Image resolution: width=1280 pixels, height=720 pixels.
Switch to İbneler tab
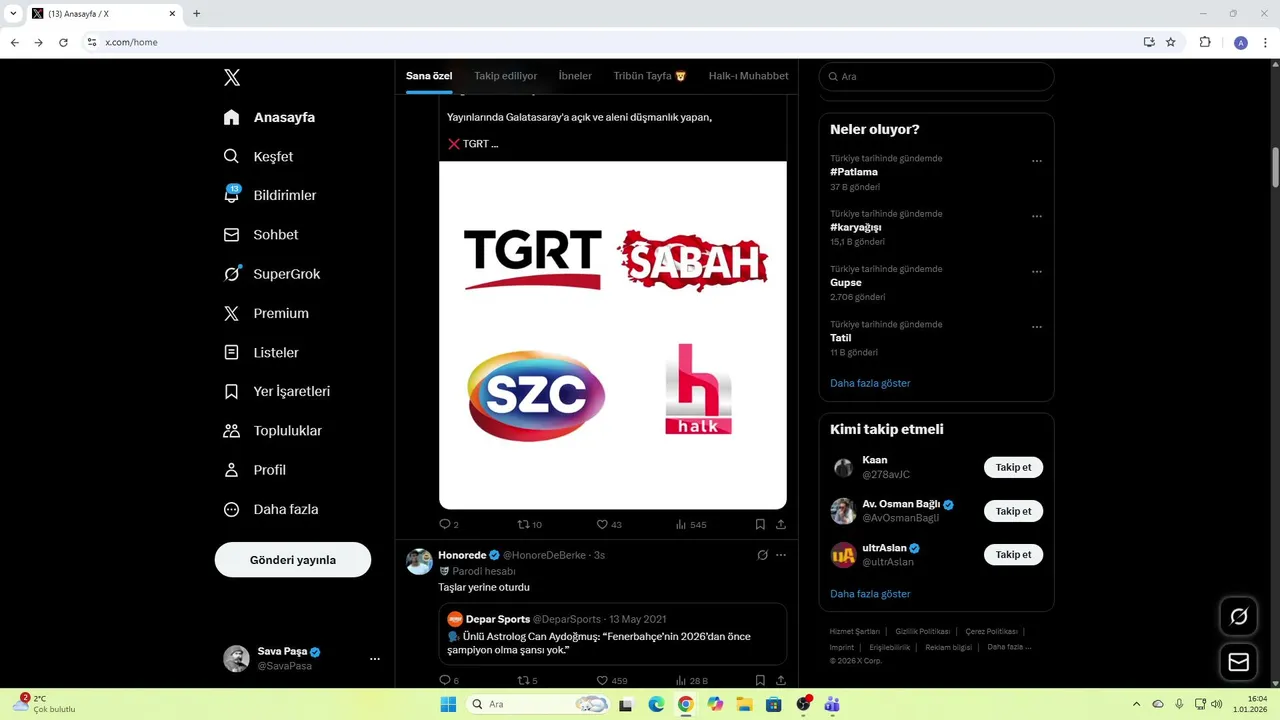pyautogui.click(x=575, y=76)
